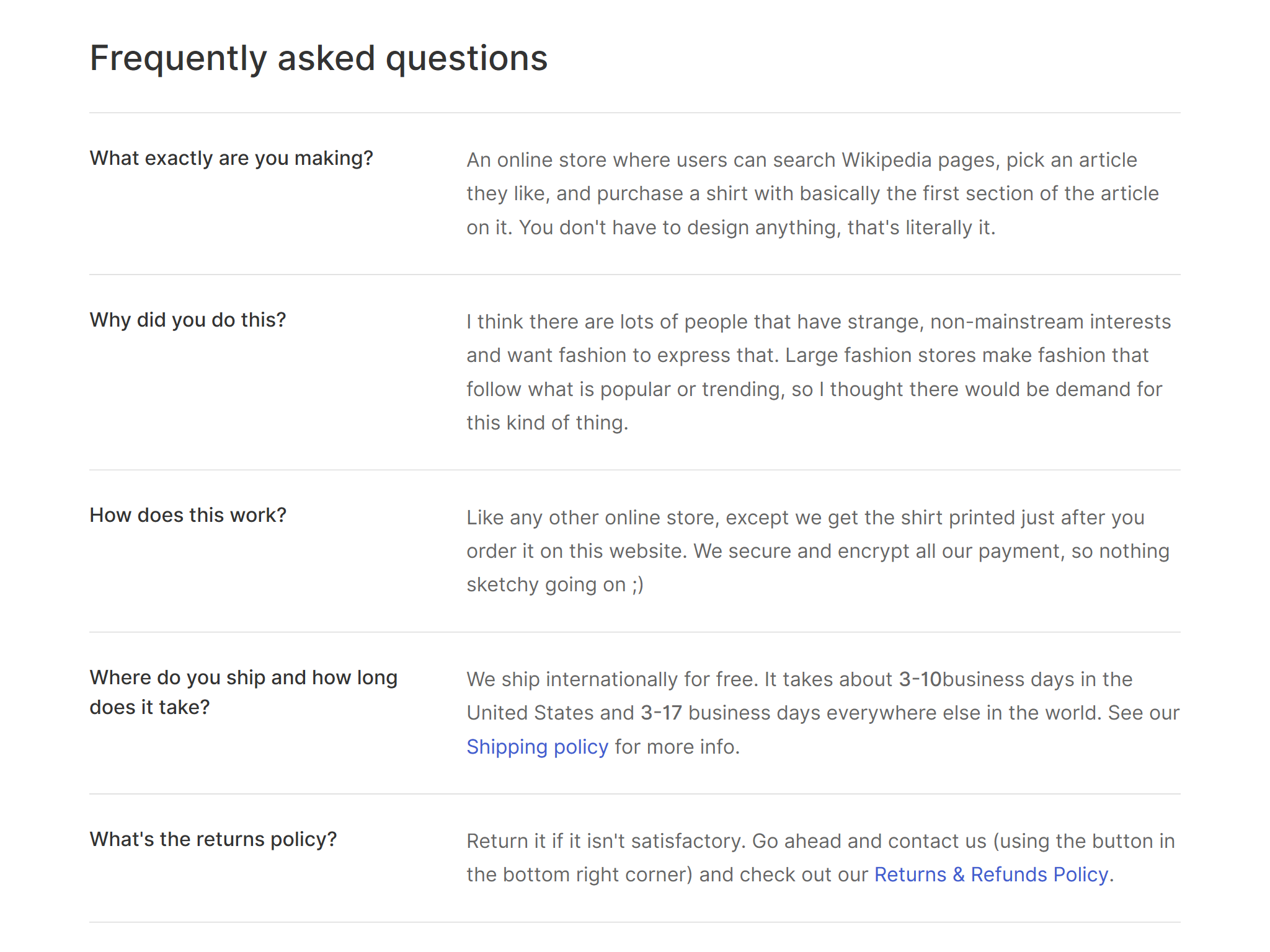Click "Return it if it isn't satisfactory" sentence

click(x=606, y=841)
